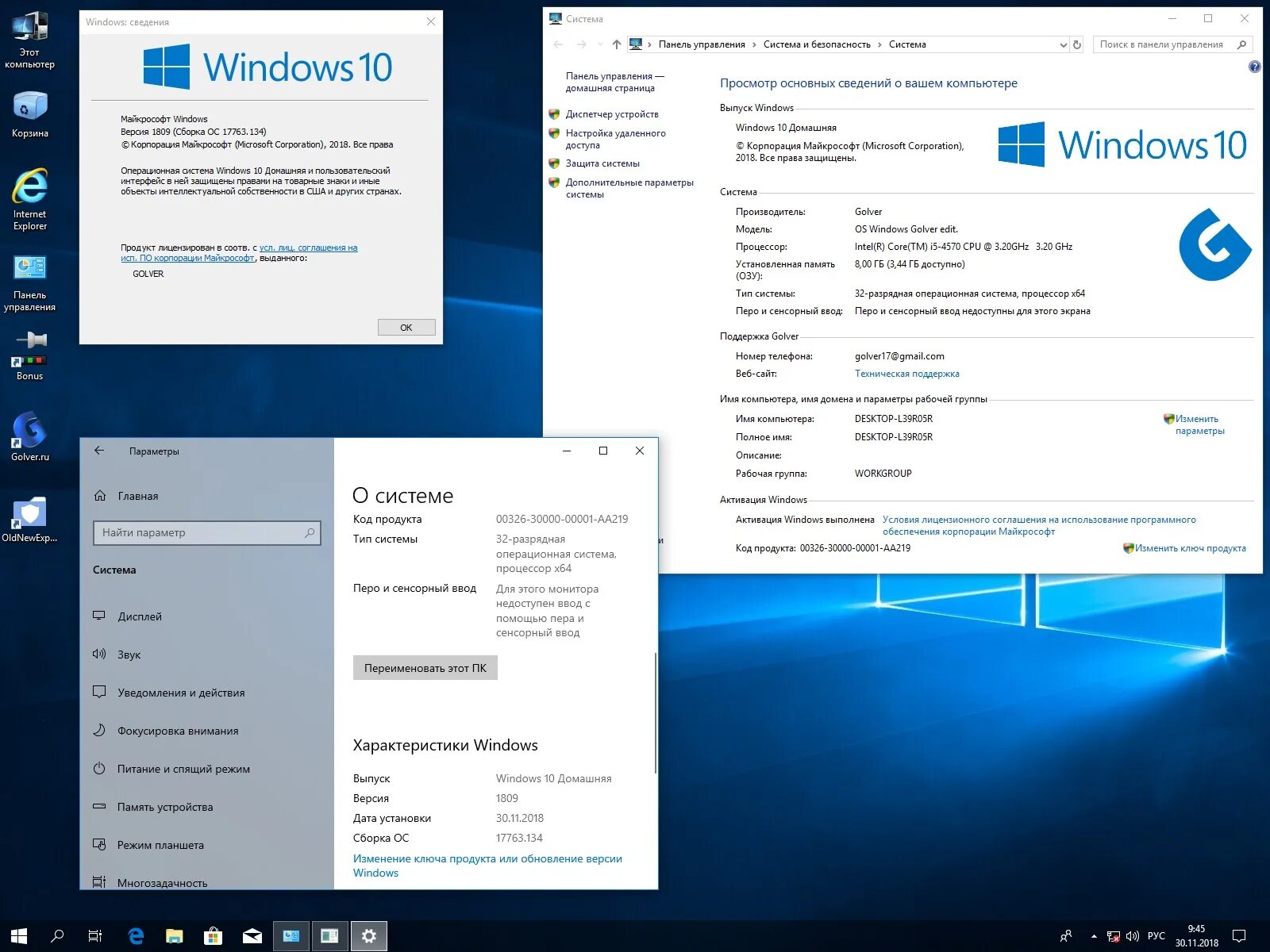Open Control Panel home page link
The height and width of the screenshot is (952, 1270).
coord(614,82)
